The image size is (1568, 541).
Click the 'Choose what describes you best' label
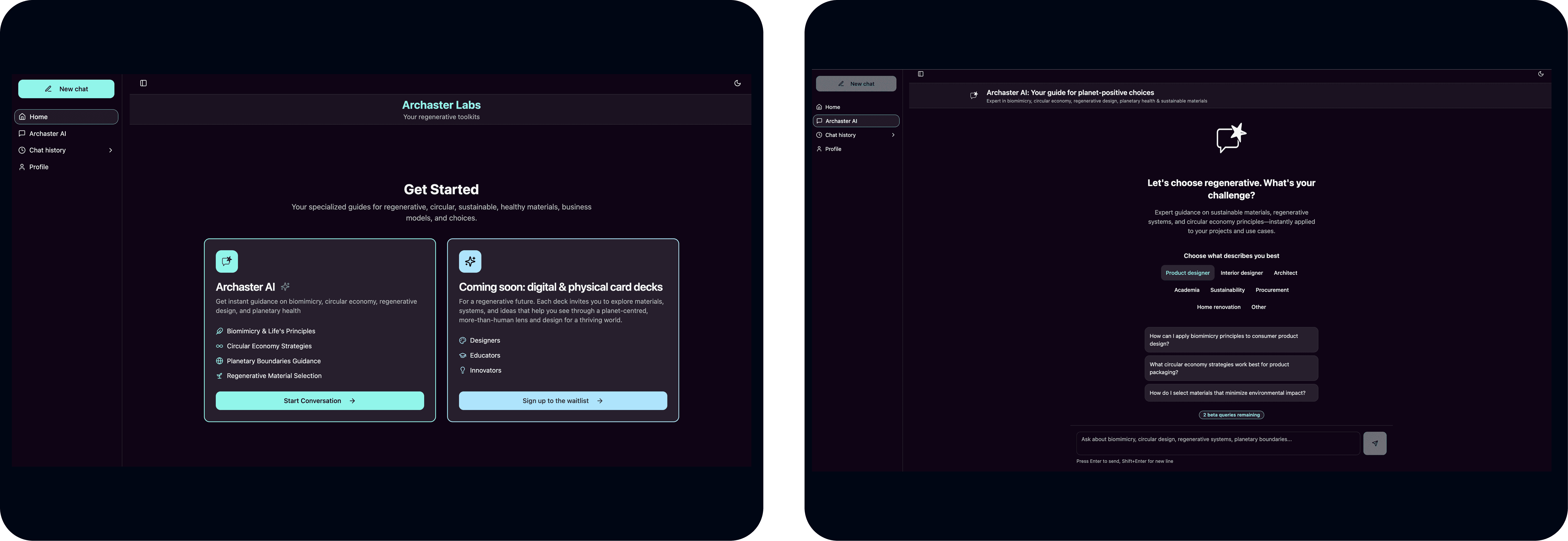[x=1231, y=256]
